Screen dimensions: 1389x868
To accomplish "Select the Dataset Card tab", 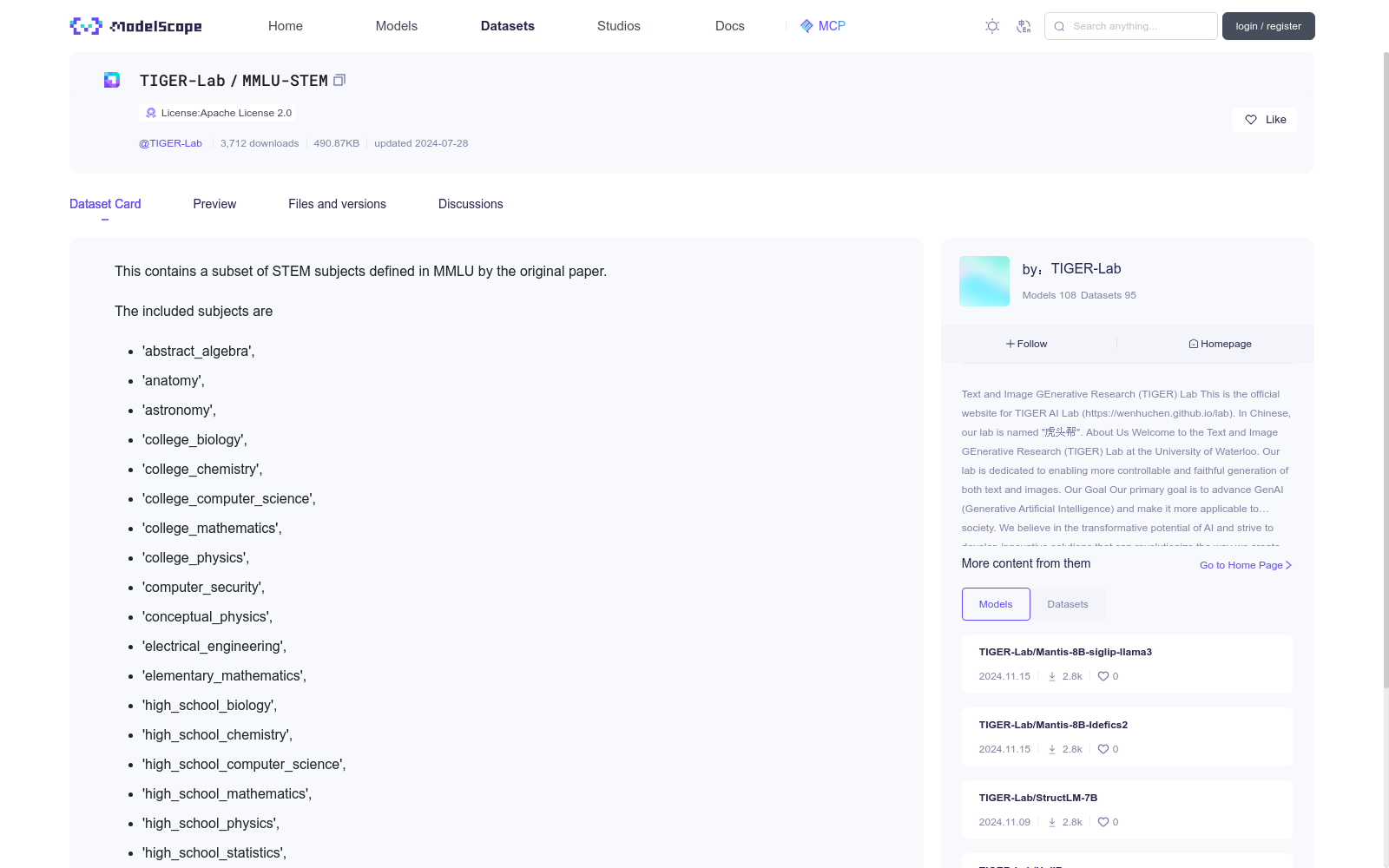I will (105, 204).
